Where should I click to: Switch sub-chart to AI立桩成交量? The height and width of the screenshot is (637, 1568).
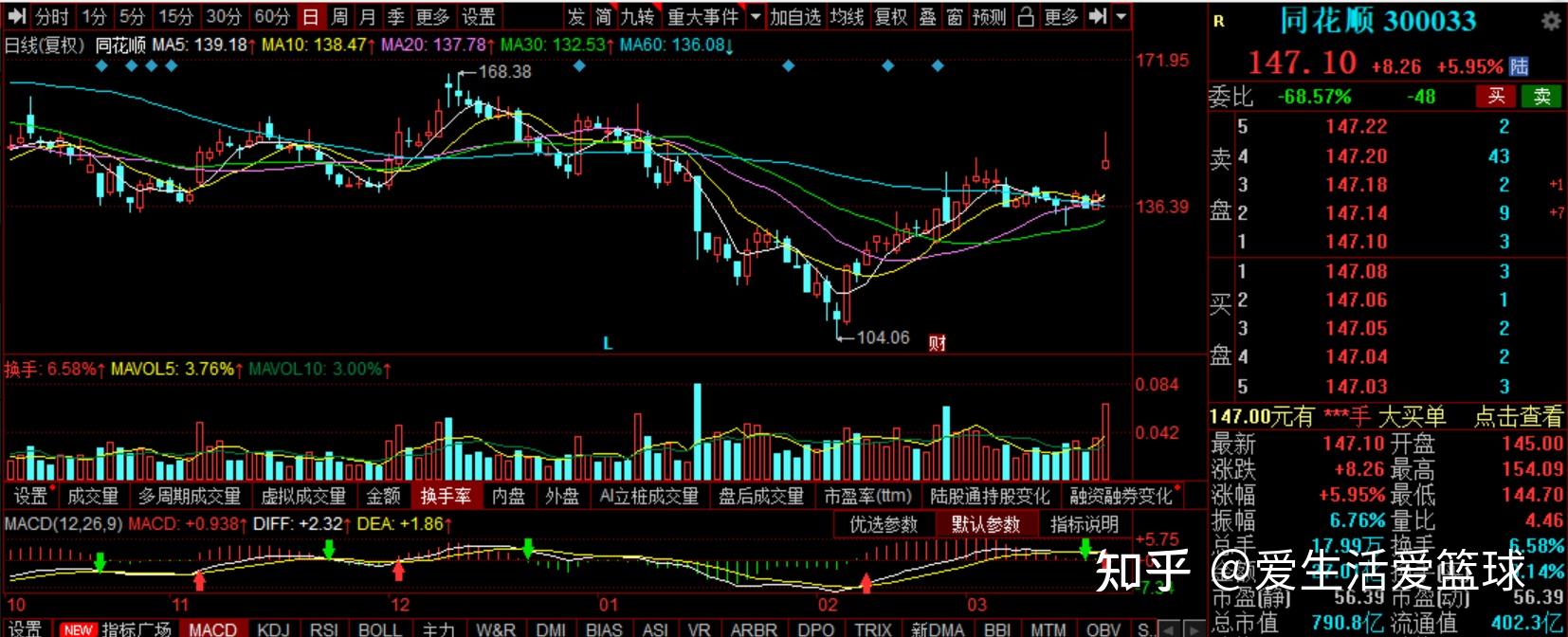click(649, 496)
